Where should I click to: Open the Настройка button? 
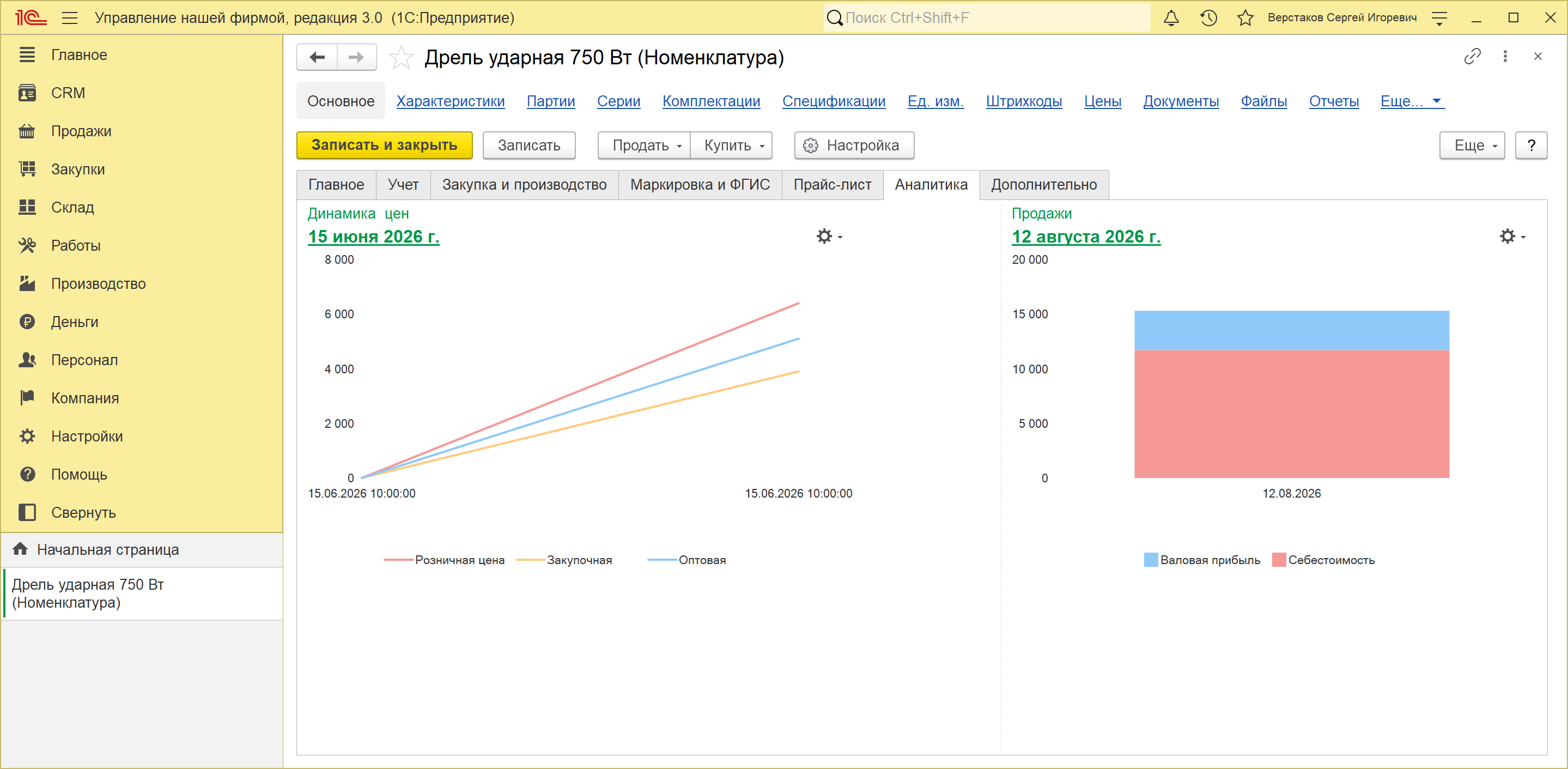click(854, 146)
